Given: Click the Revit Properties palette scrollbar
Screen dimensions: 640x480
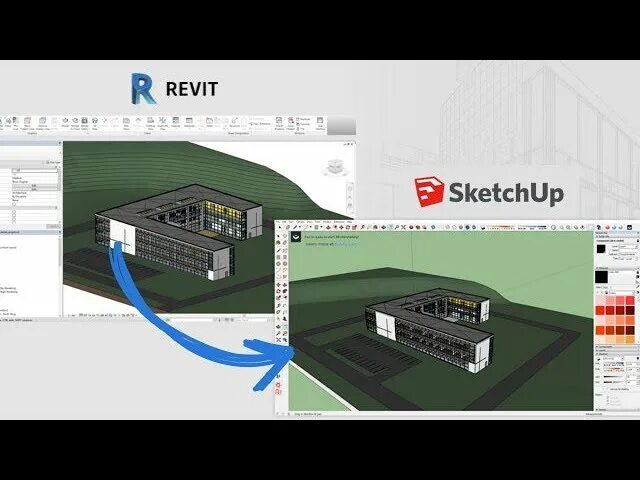Looking at the screenshot, I should coord(59,179).
